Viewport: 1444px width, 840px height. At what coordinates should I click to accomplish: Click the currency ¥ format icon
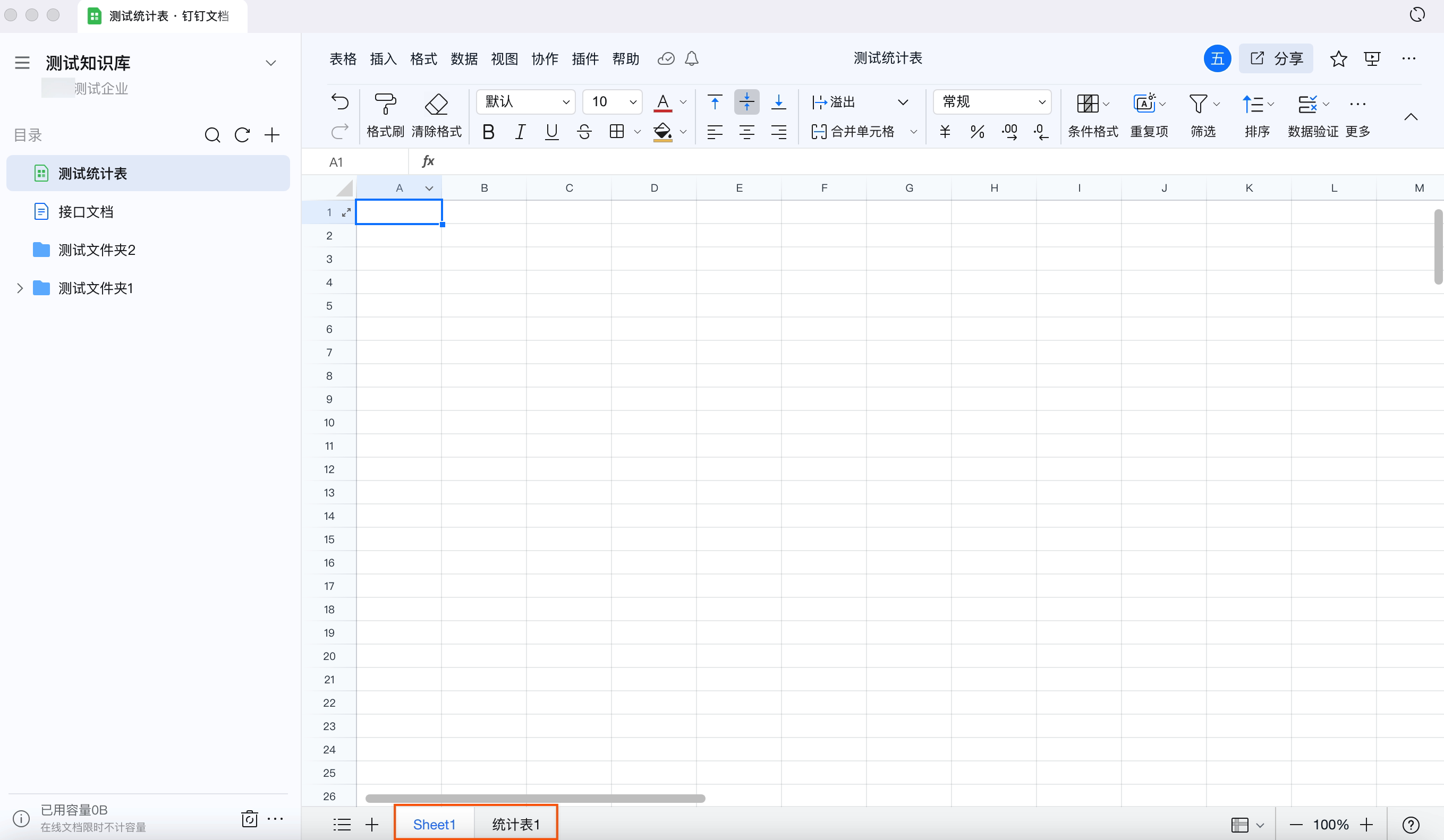click(945, 132)
